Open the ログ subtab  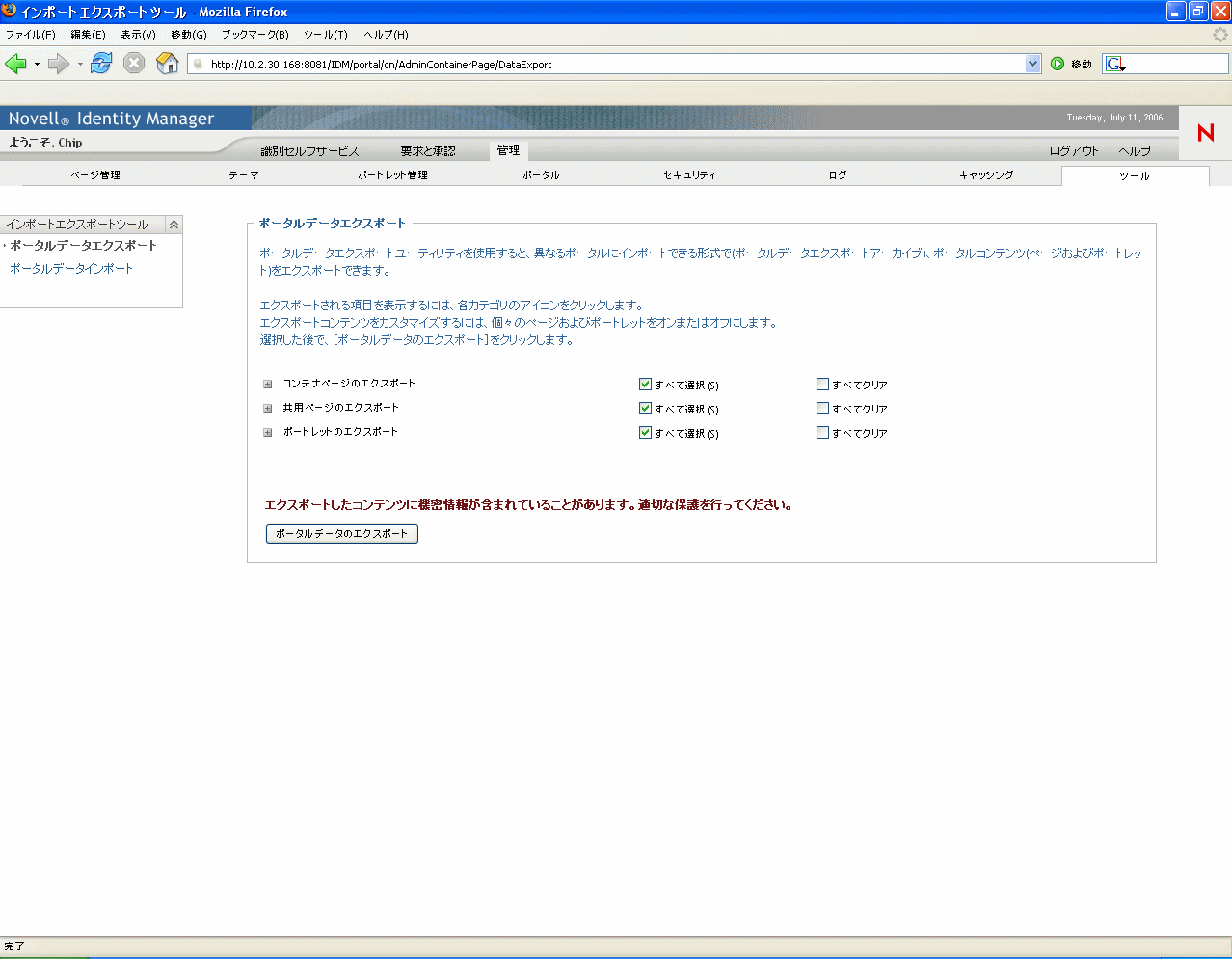[x=838, y=175]
